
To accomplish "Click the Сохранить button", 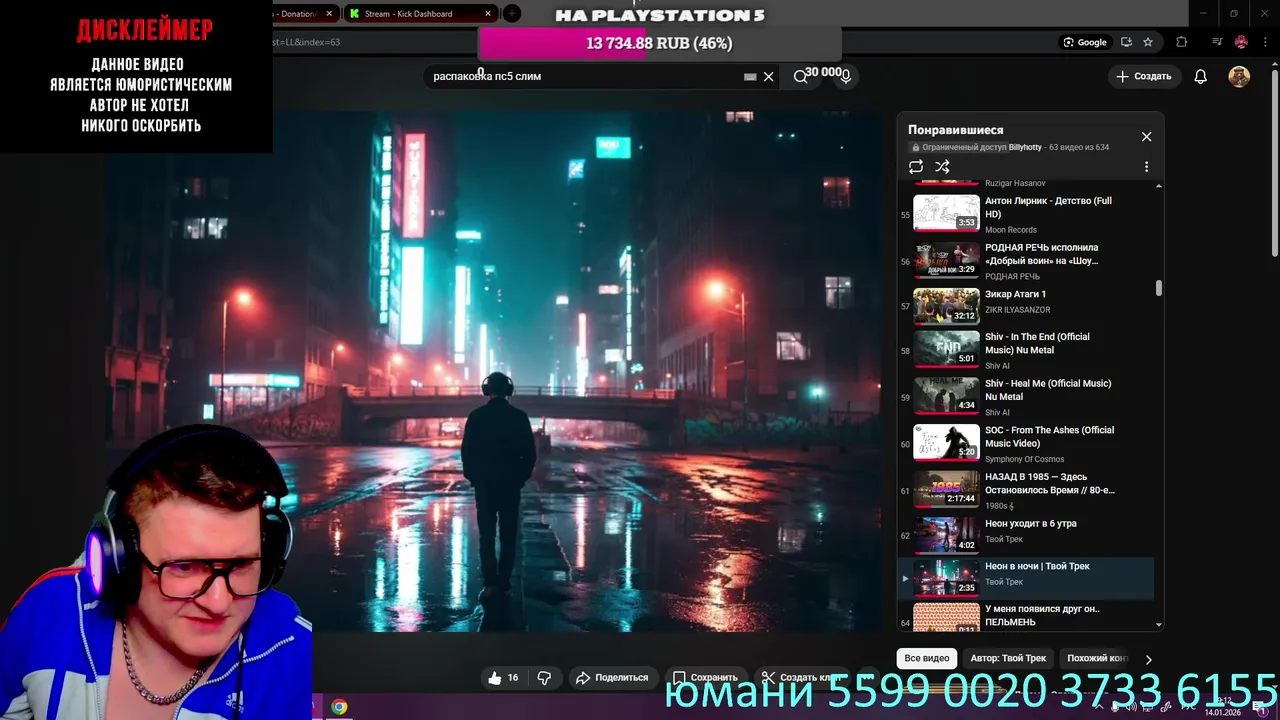I will pos(705,678).
